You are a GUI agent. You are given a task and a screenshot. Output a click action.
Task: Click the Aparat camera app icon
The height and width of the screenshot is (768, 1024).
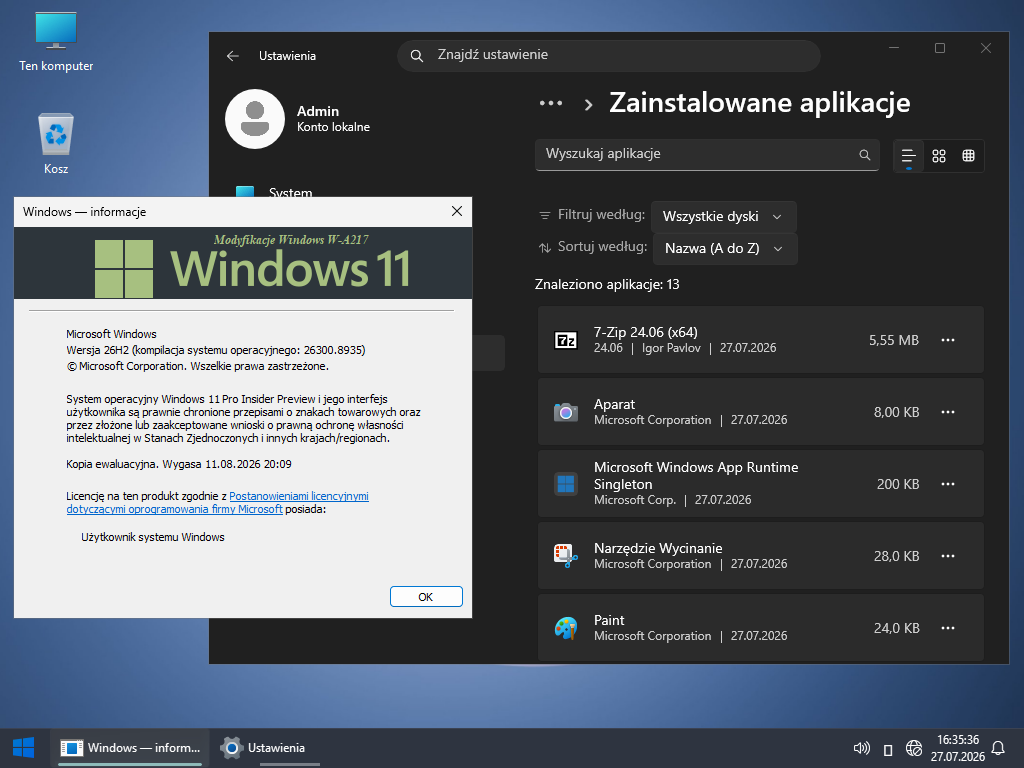point(566,412)
